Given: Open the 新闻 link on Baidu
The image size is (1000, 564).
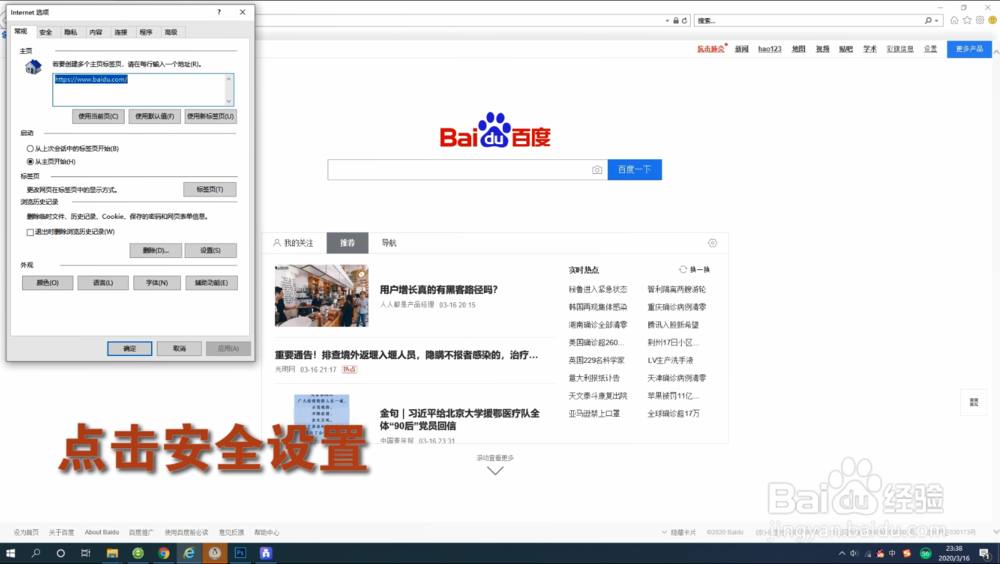Looking at the screenshot, I should pos(741,49).
